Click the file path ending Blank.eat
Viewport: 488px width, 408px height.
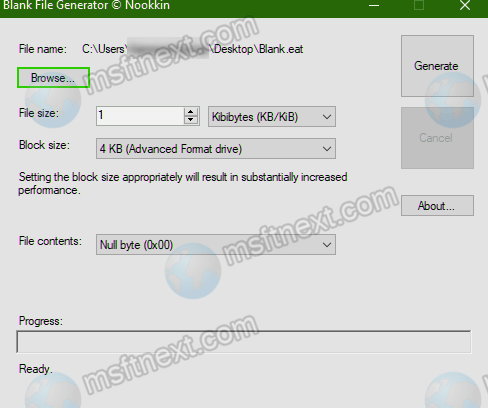tap(193, 49)
